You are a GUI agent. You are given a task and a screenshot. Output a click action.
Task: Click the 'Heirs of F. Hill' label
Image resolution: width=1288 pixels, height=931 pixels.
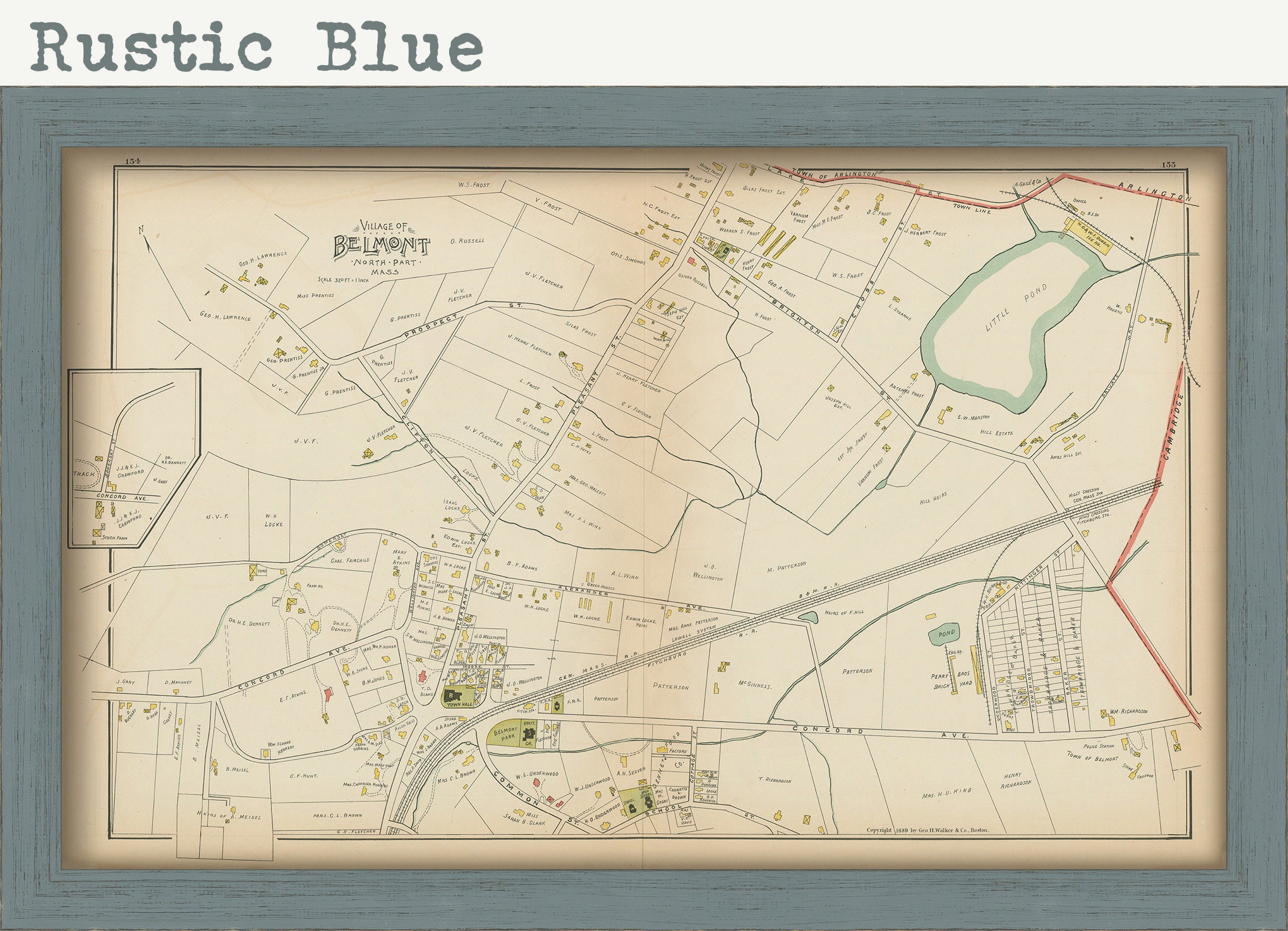pyautogui.click(x=844, y=612)
